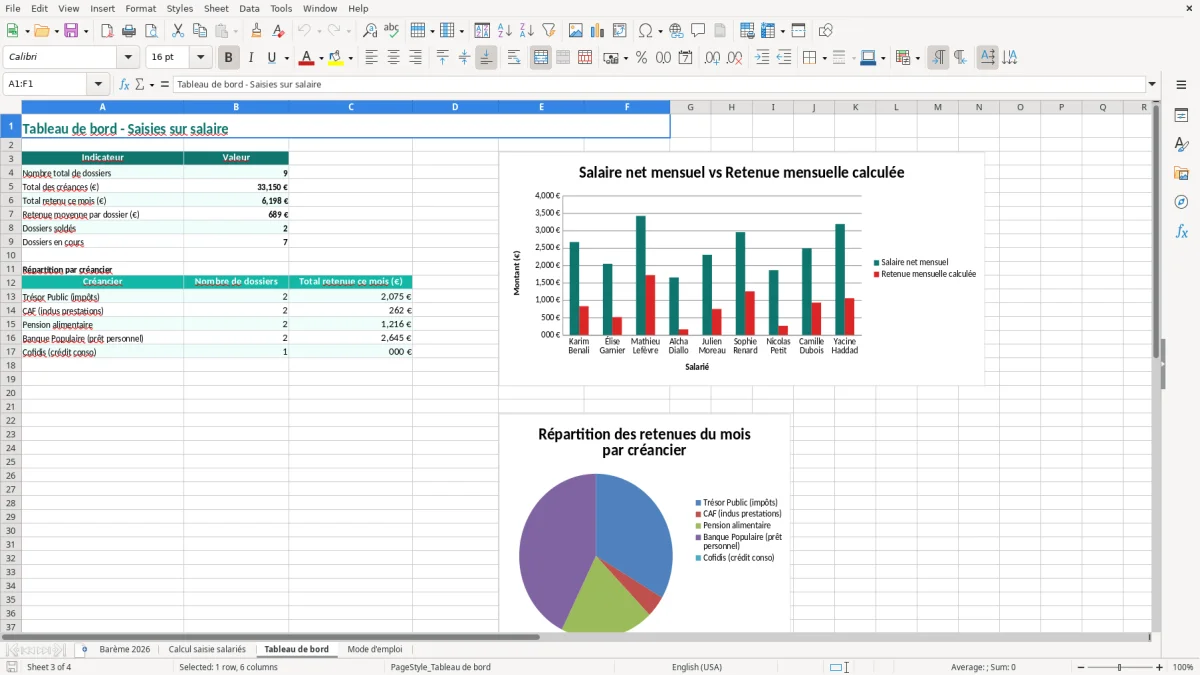This screenshot has height=675, width=1200.
Task: Switch to the Calcul saisie salariés tab
Action: 207,649
